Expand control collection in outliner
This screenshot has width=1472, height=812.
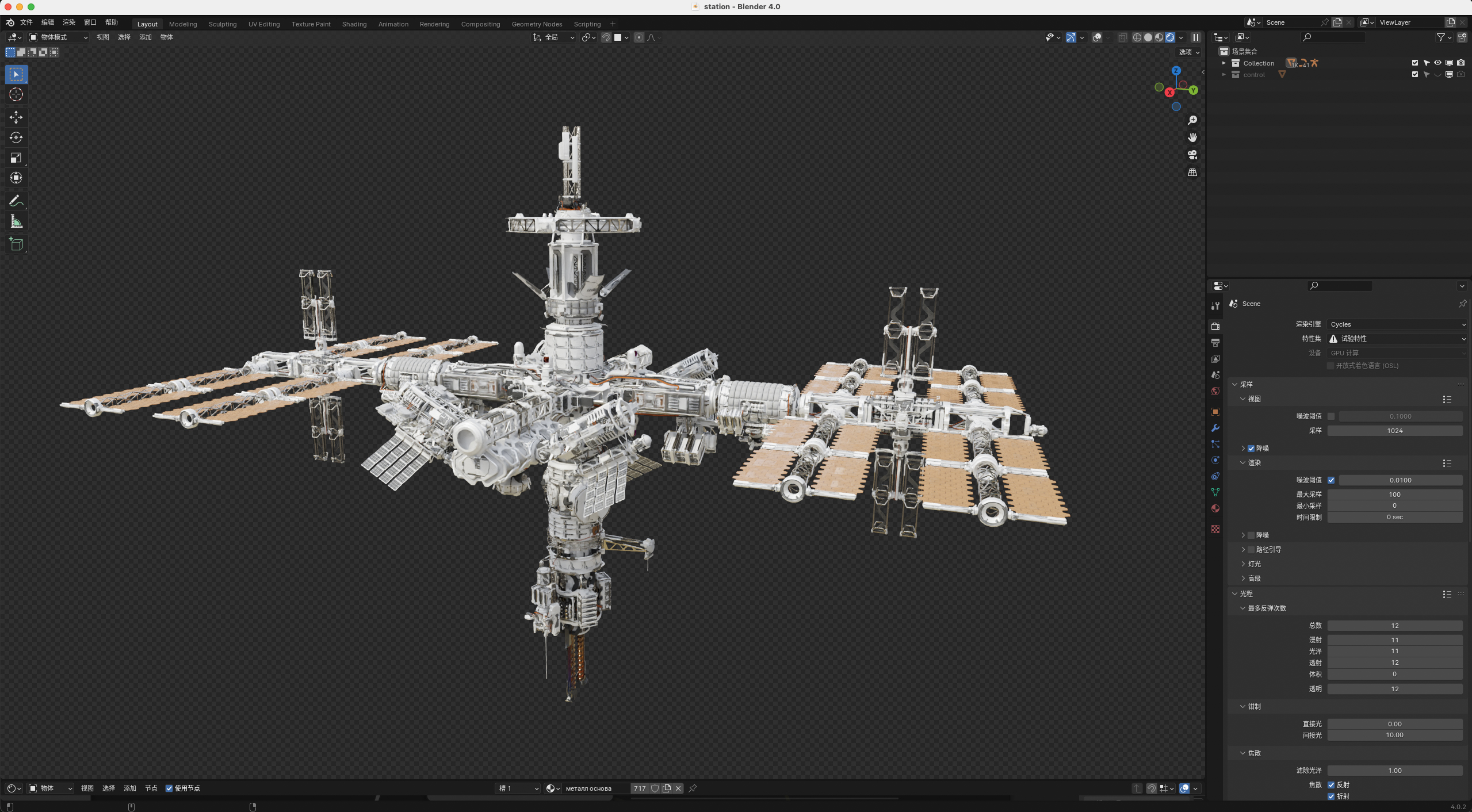1224,75
